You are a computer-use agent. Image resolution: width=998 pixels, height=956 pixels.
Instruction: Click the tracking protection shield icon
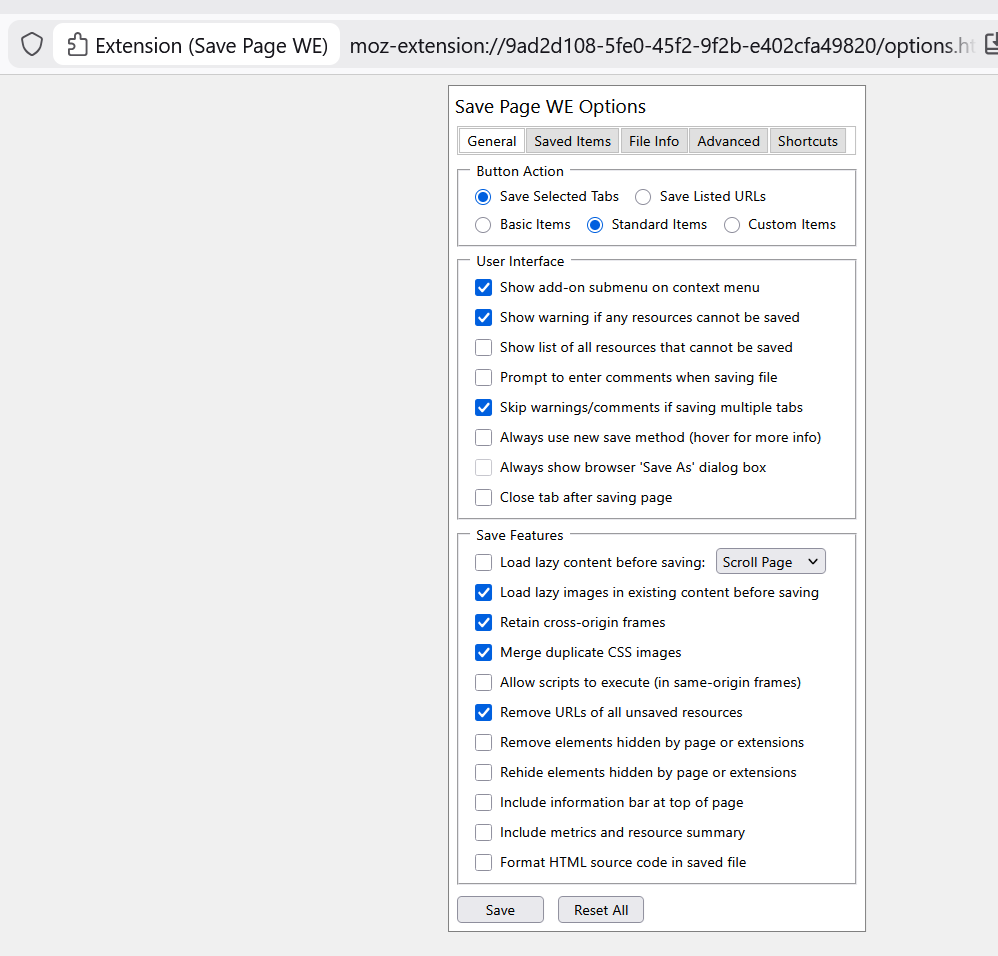coord(32,45)
